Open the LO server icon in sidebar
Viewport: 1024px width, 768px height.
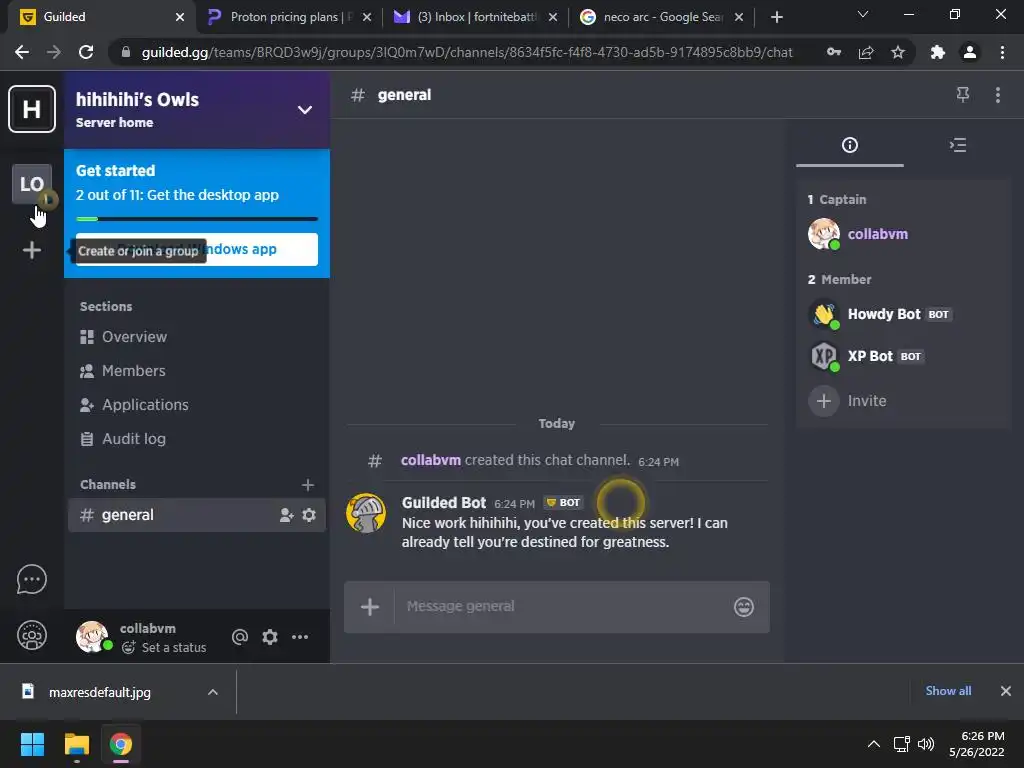tap(31, 184)
